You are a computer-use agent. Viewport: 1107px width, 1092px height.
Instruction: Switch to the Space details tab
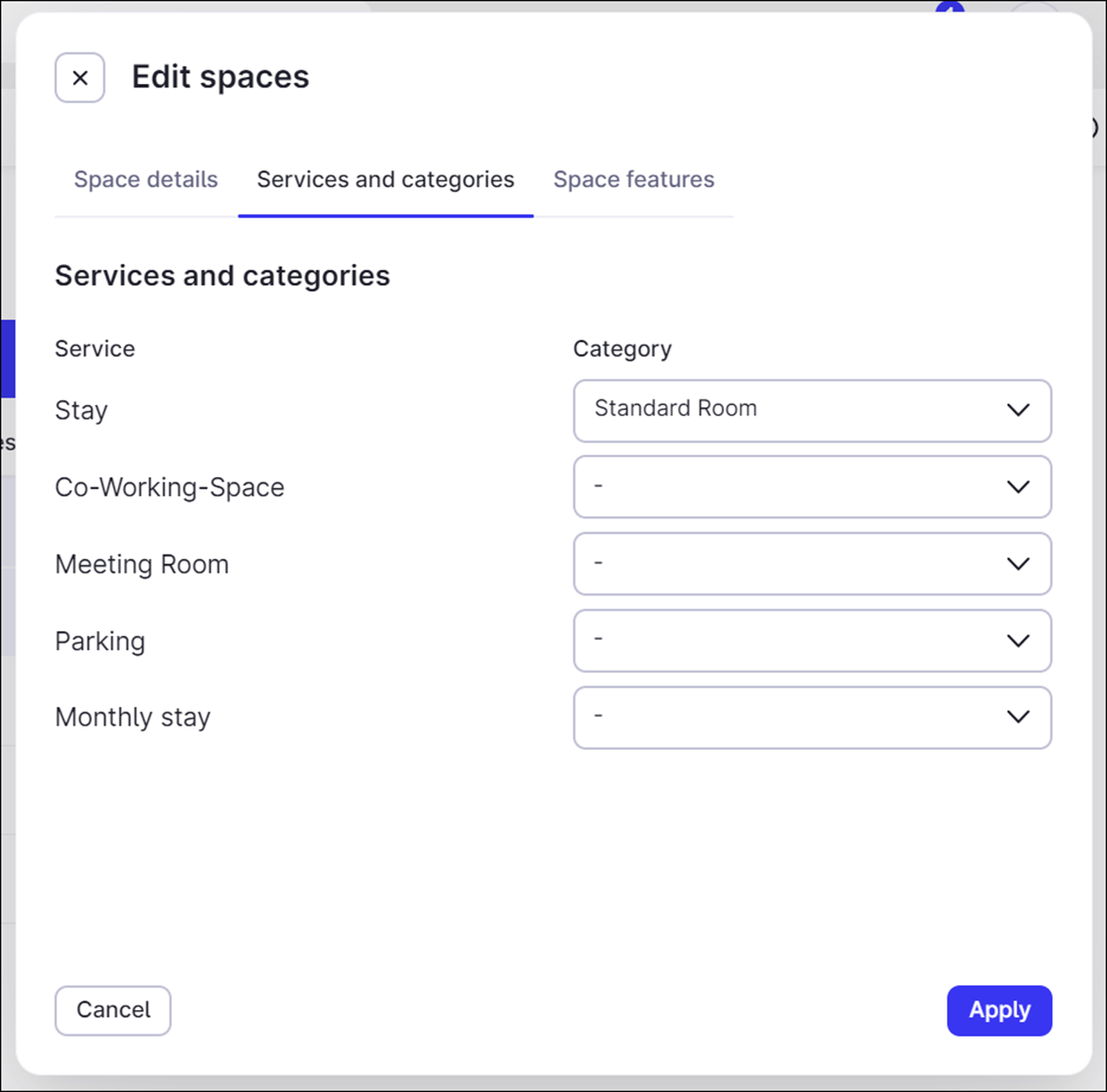145,179
